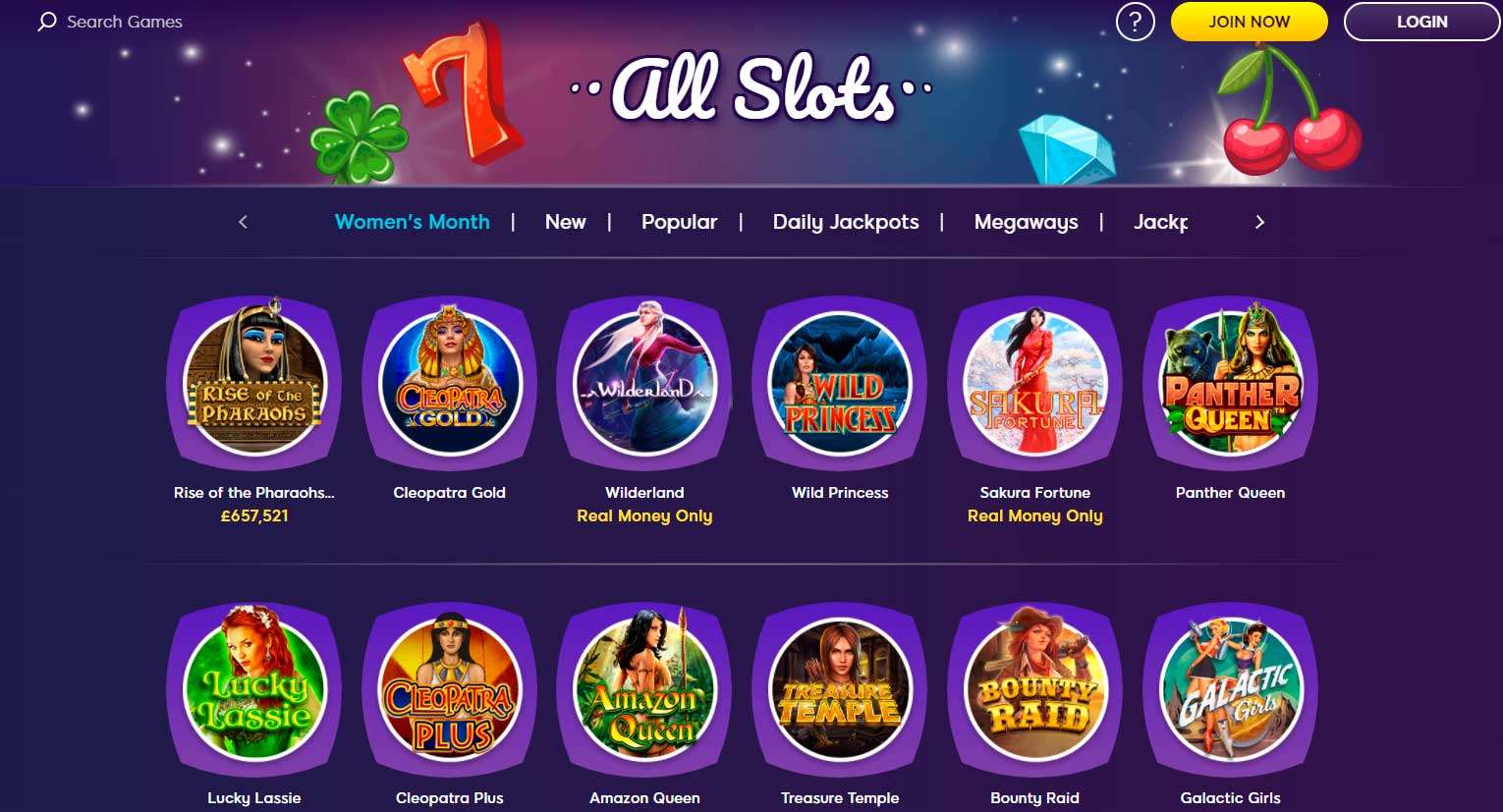Open the Megaways category tab
Image resolution: width=1503 pixels, height=812 pixels.
(x=1027, y=222)
